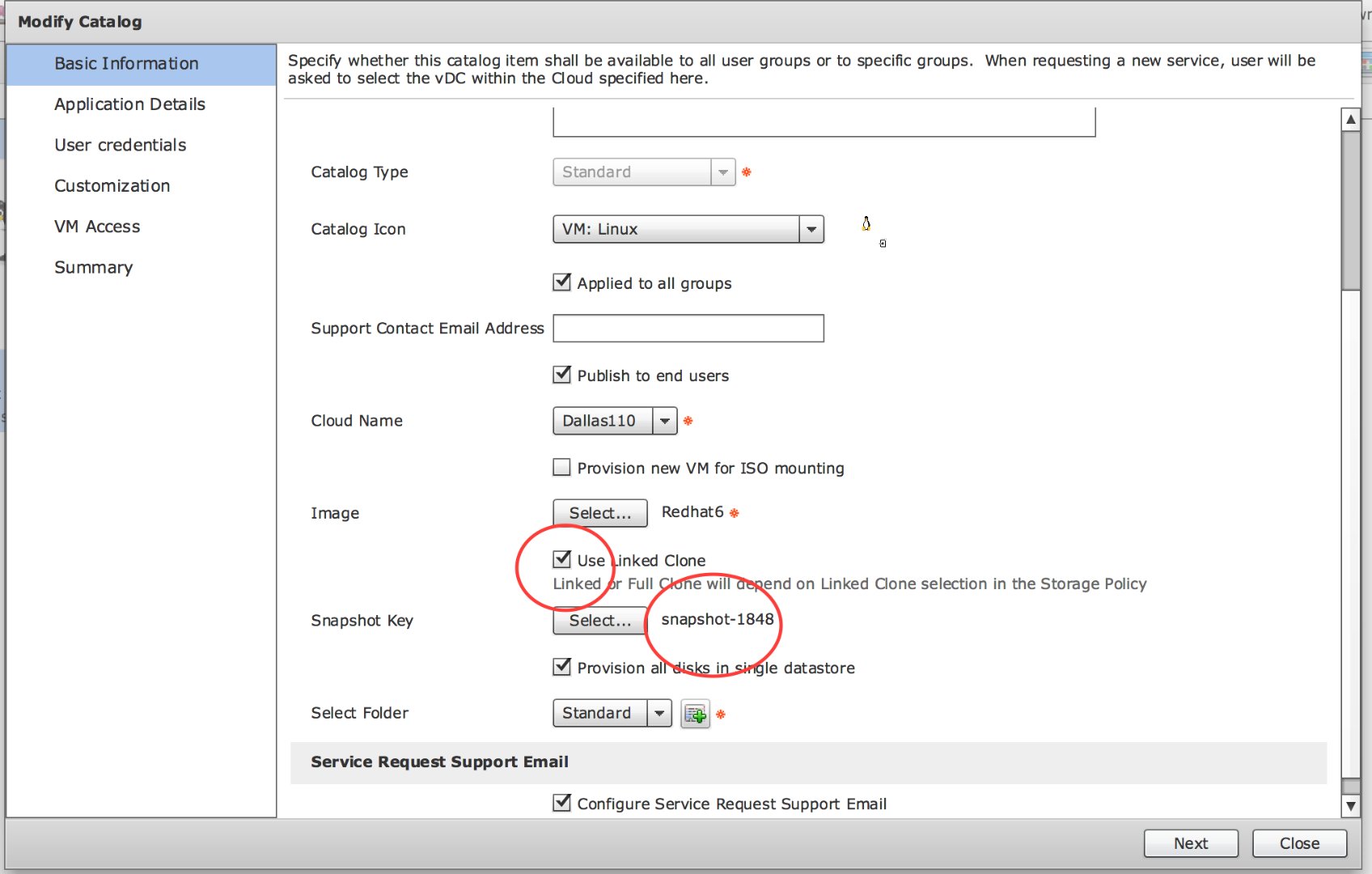This screenshot has width=1372, height=874.
Task: Click the Service Request Support Email heading
Action: [x=439, y=762]
